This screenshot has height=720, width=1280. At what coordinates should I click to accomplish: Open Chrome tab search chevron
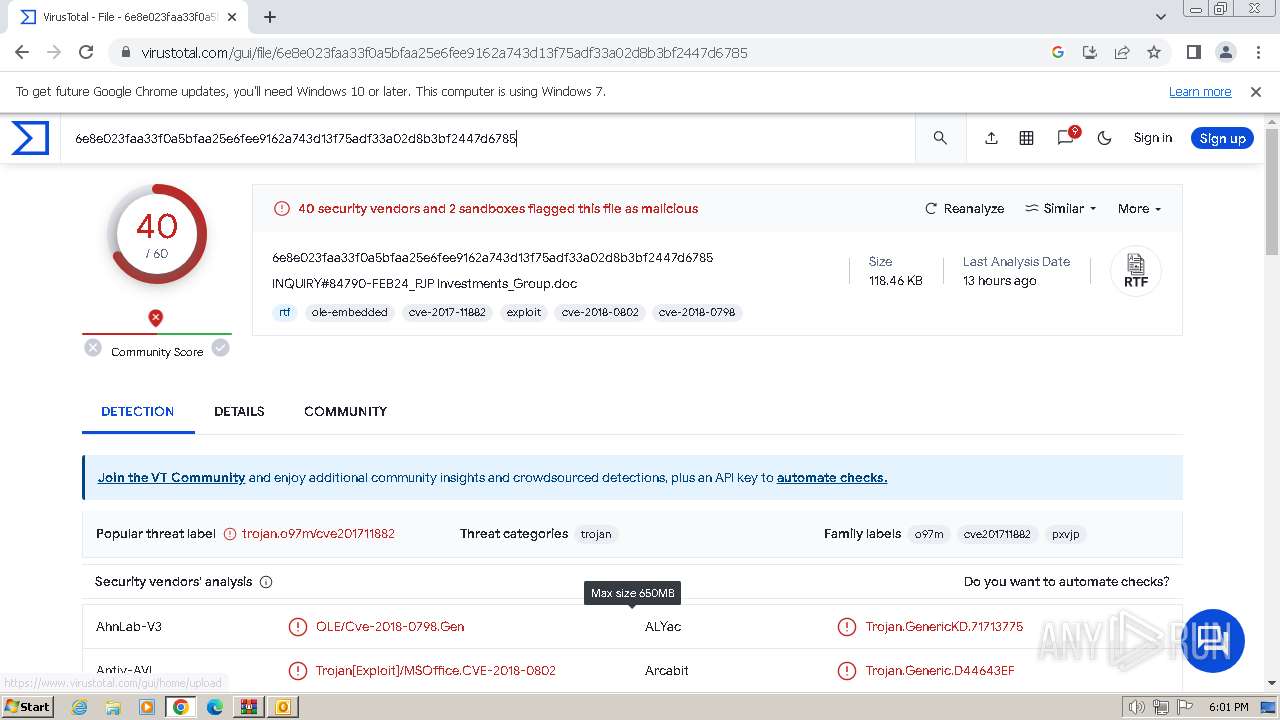click(x=1161, y=17)
